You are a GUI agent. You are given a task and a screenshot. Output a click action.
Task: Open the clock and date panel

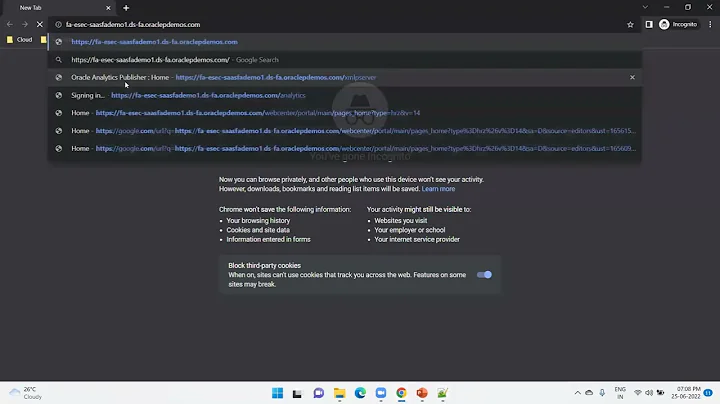[x=686, y=393]
